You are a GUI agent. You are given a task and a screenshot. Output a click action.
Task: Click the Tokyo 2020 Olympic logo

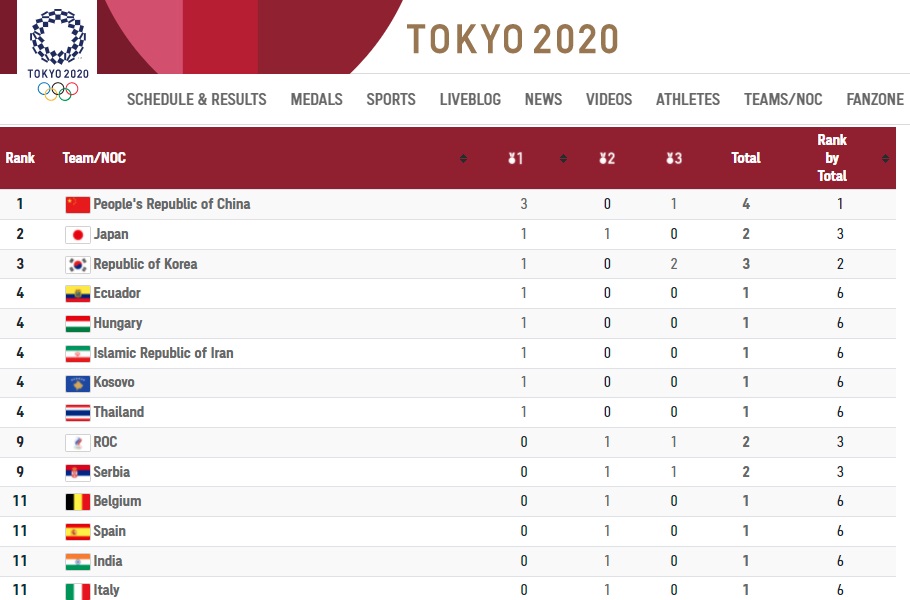tap(57, 55)
